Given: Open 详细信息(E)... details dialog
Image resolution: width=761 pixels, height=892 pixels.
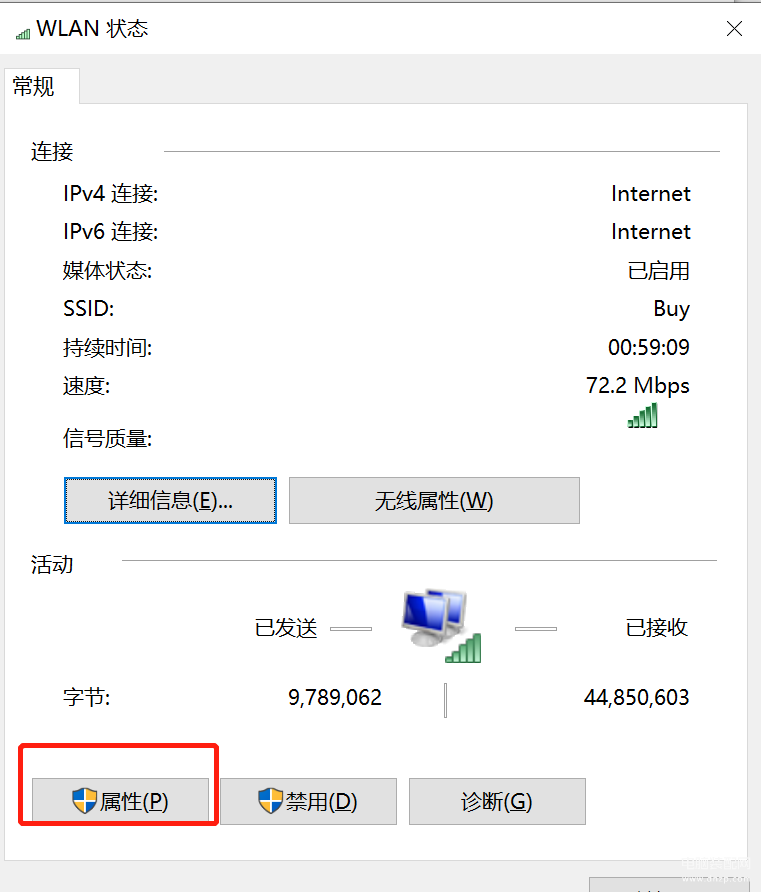Looking at the screenshot, I should coord(171,501).
